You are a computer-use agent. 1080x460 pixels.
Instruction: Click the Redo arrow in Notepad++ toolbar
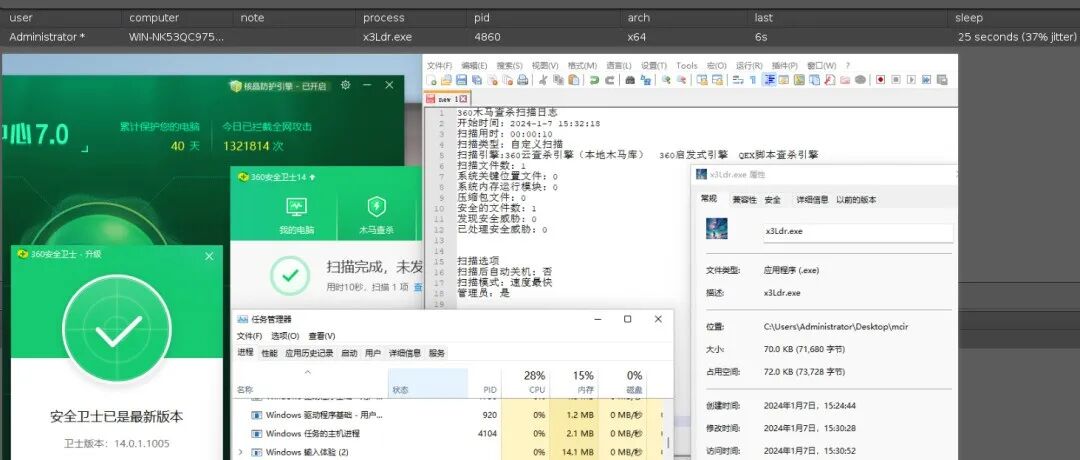coord(610,80)
